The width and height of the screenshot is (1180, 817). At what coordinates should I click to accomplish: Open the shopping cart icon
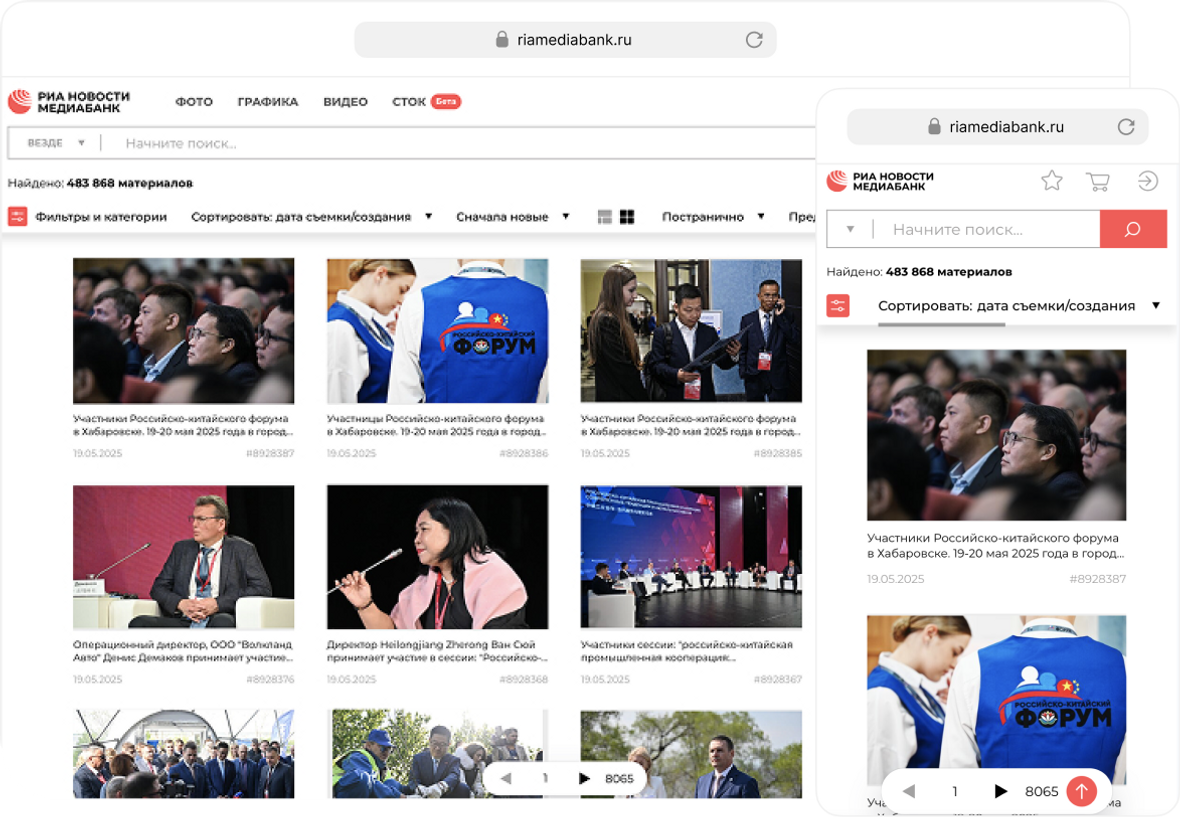click(x=1098, y=180)
